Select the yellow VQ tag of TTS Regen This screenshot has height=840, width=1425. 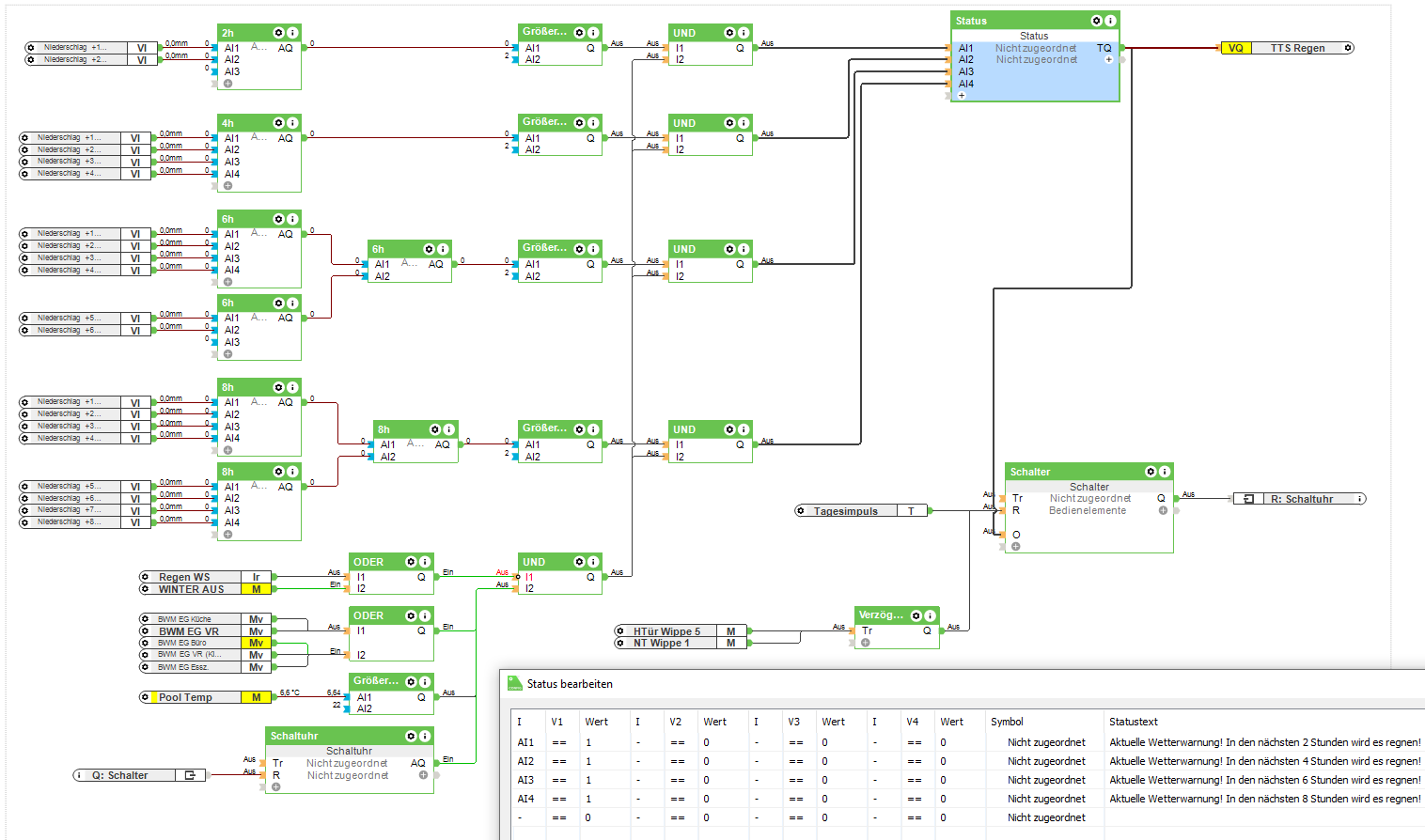(x=1236, y=48)
